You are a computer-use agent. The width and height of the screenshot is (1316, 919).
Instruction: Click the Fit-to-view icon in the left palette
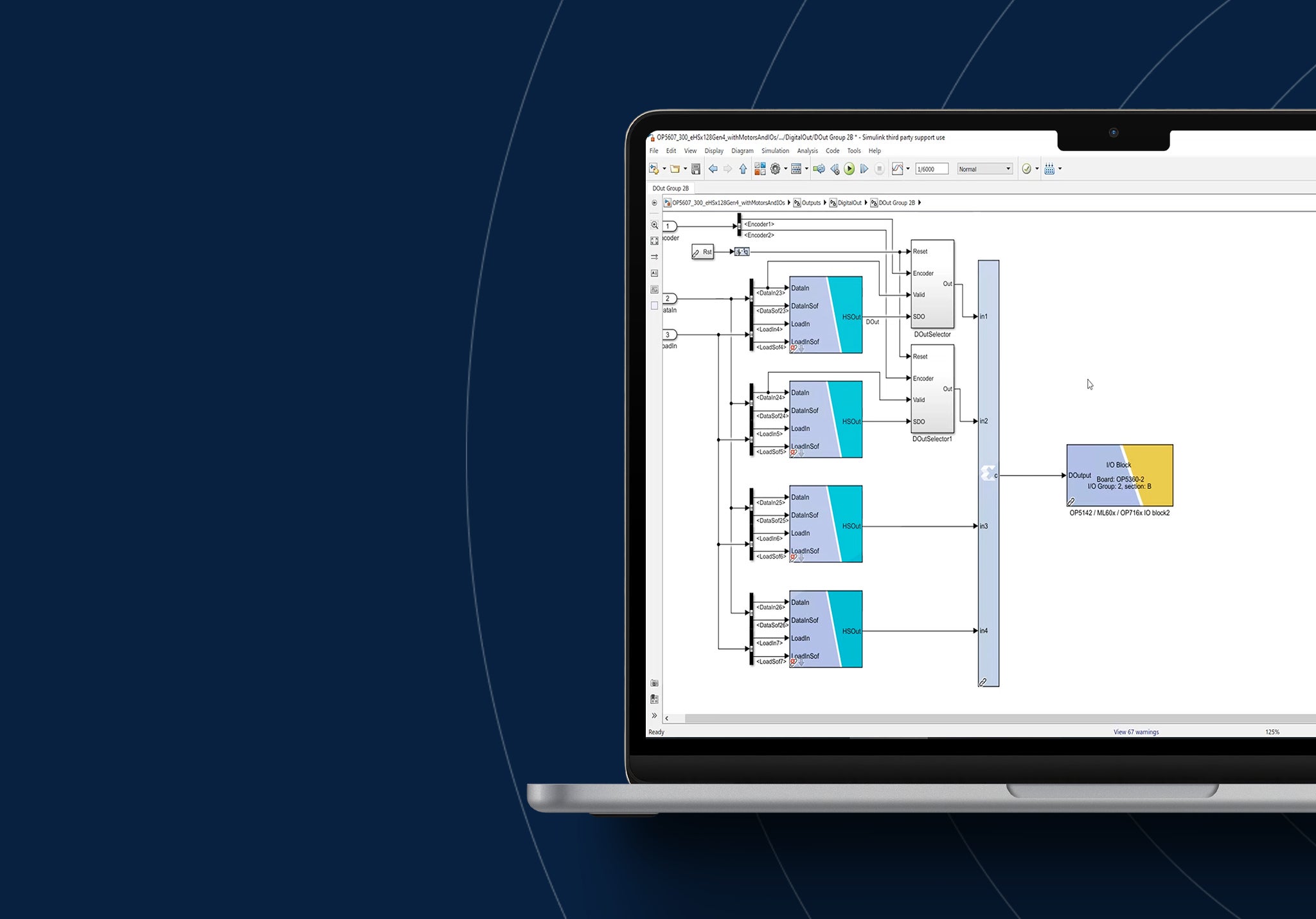[654, 241]
